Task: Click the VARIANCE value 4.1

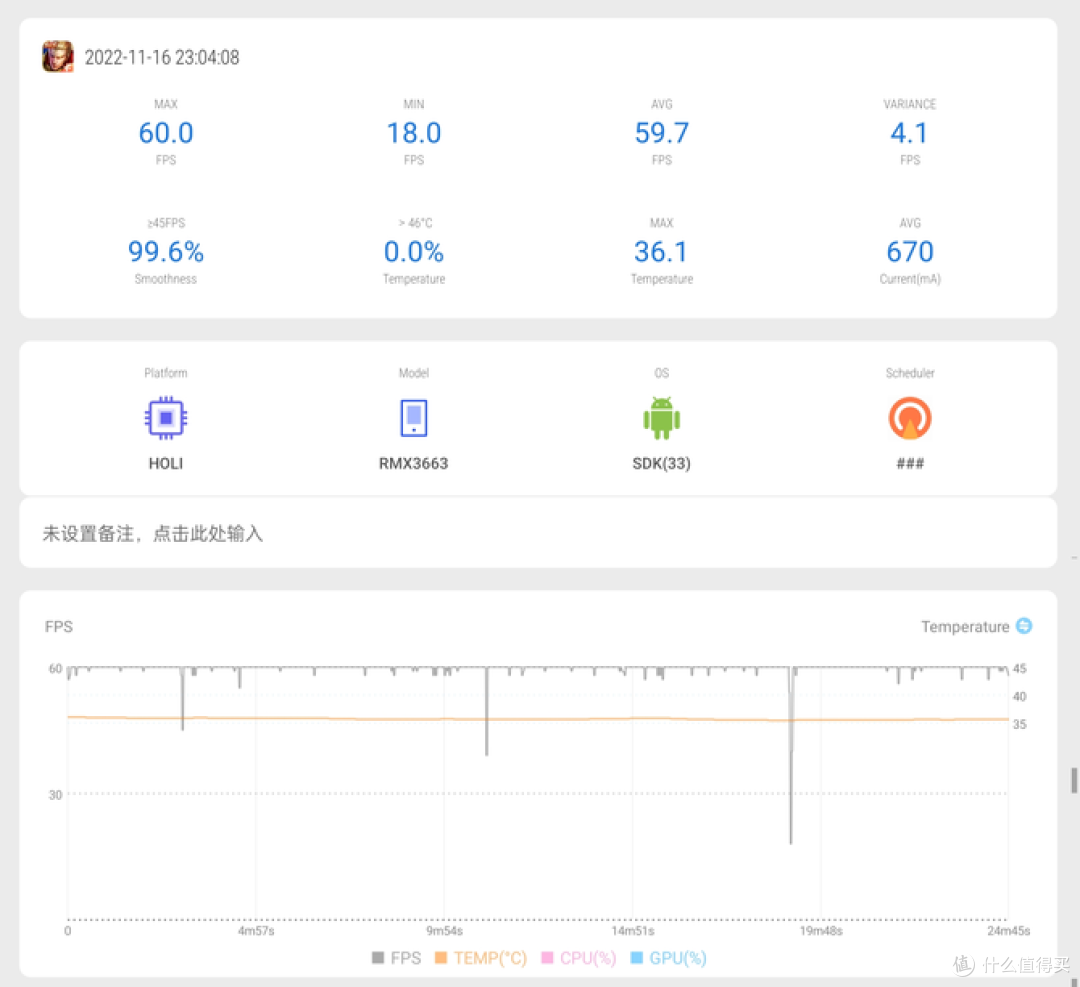Action: [x=909, y=133]
